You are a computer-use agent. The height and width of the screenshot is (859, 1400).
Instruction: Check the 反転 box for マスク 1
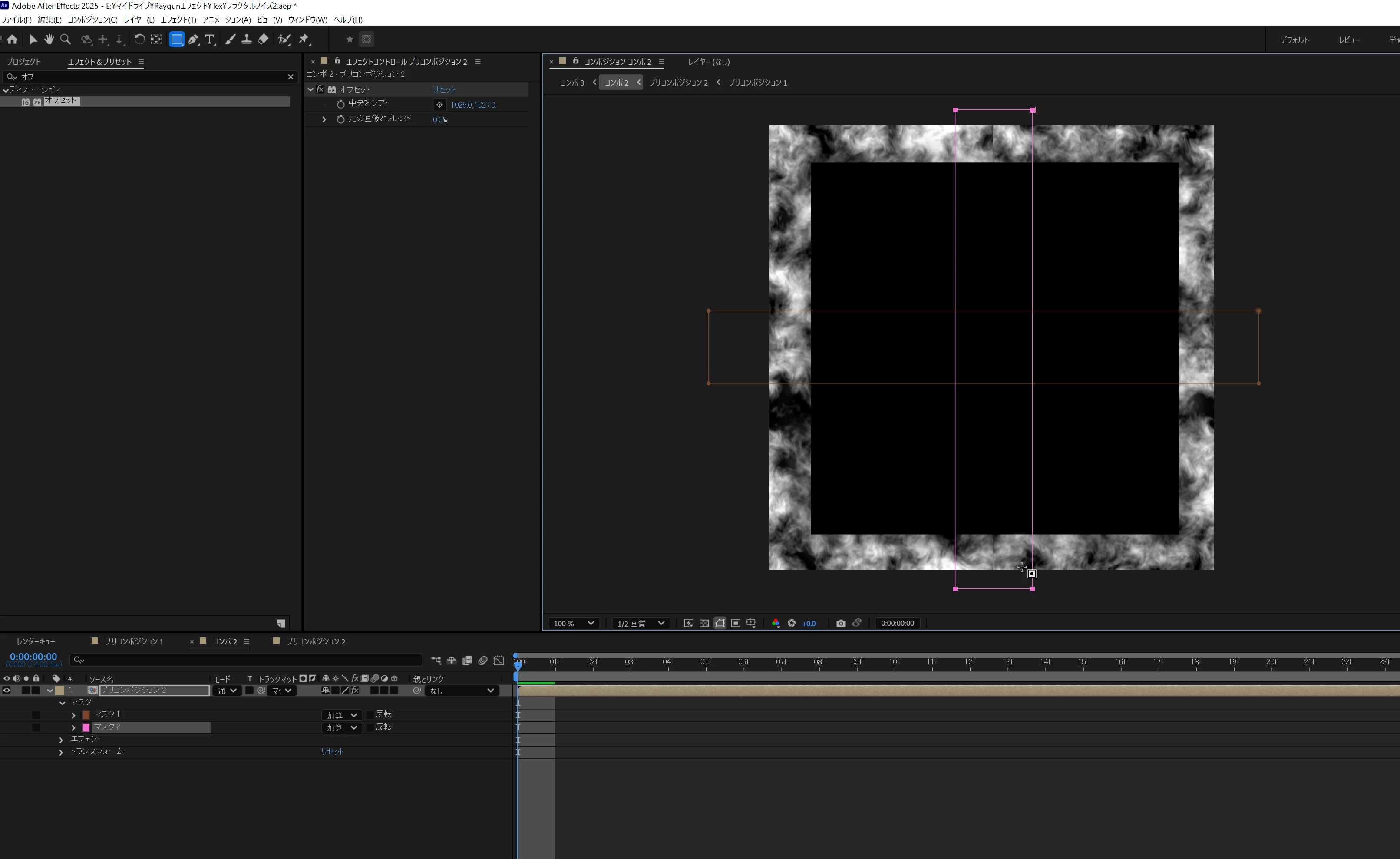pyautogui.click(x=370, y=715)
